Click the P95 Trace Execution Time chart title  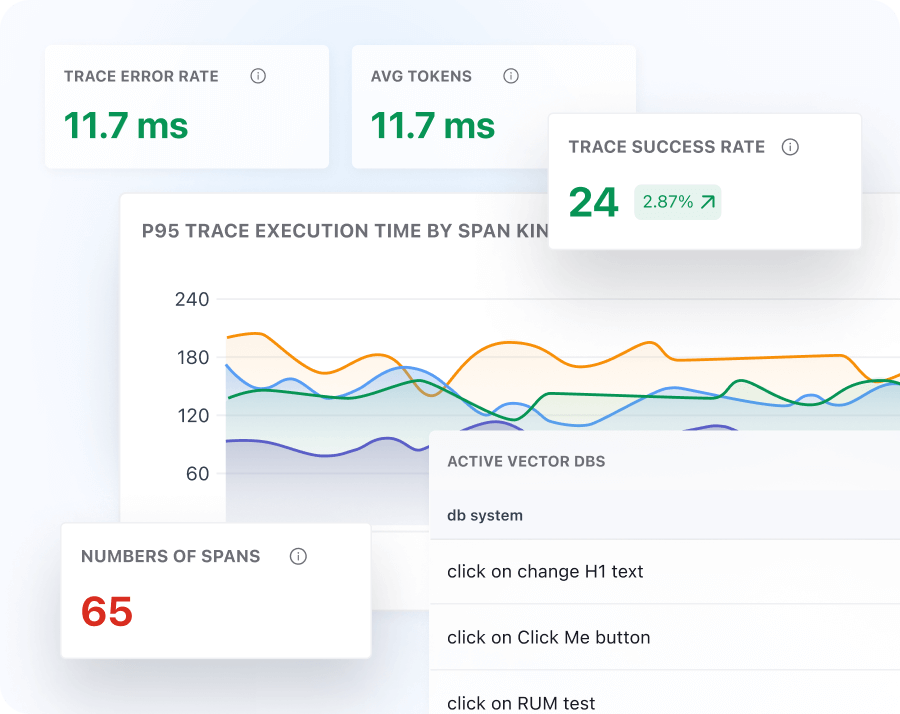point(345,231)
